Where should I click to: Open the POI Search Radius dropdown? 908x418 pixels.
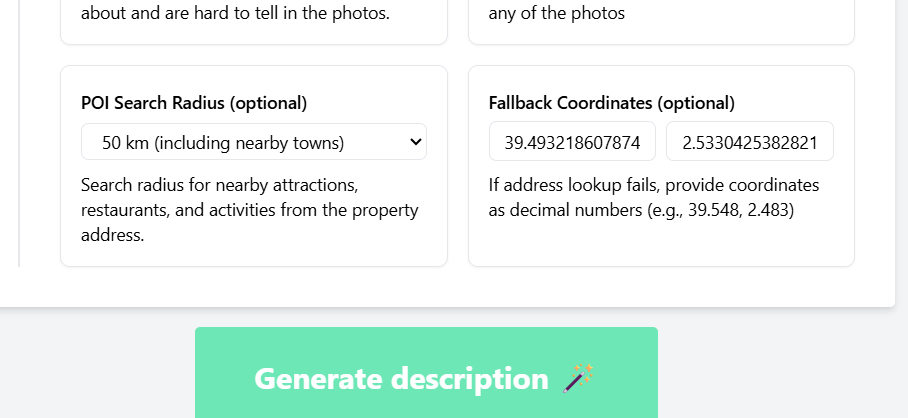click(254, 142)
